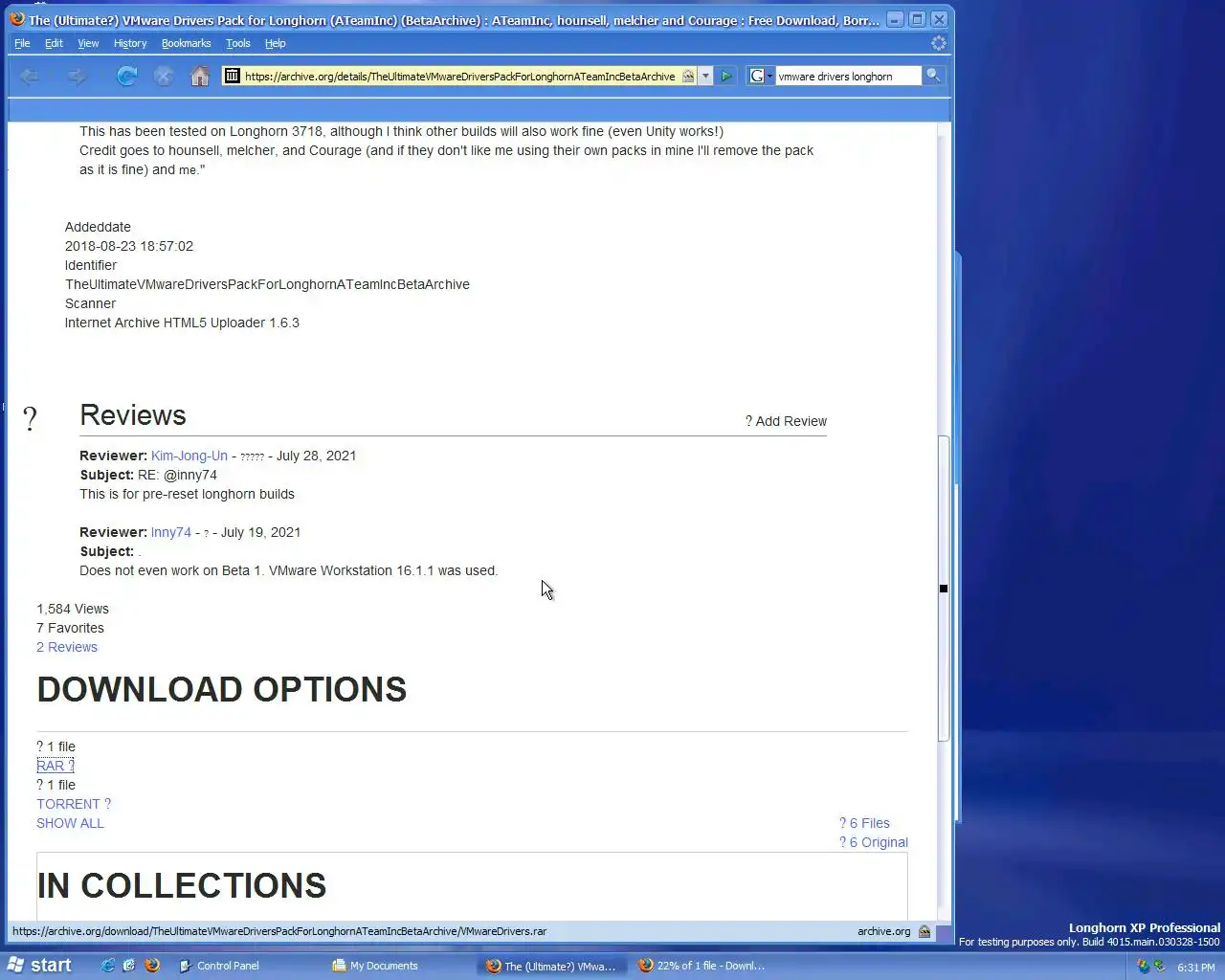Image resolution: width=1225 pixels, height=980 pixels.
Task: Open the Help menu
Action: coord(276,43)
